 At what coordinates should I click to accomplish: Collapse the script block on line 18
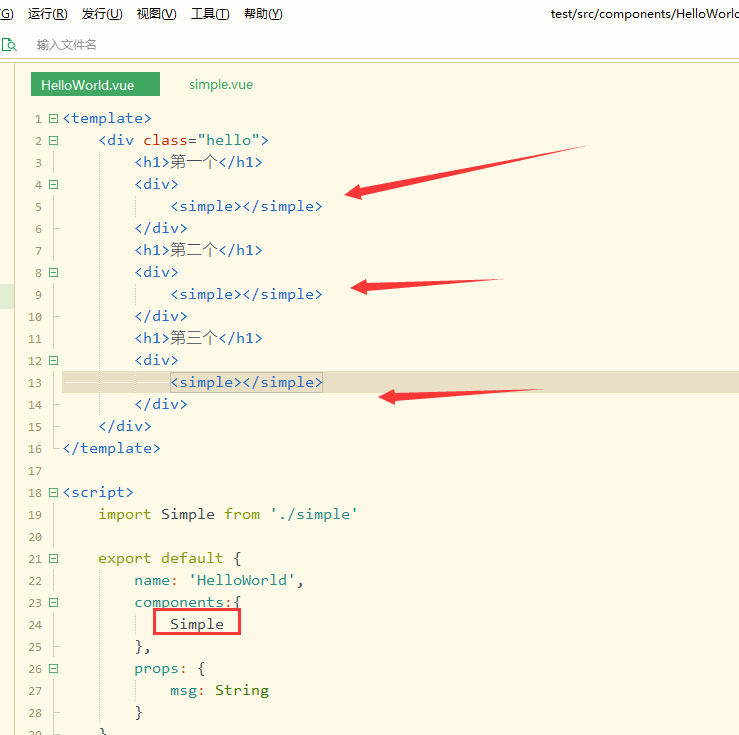click(x=54, y=492)
